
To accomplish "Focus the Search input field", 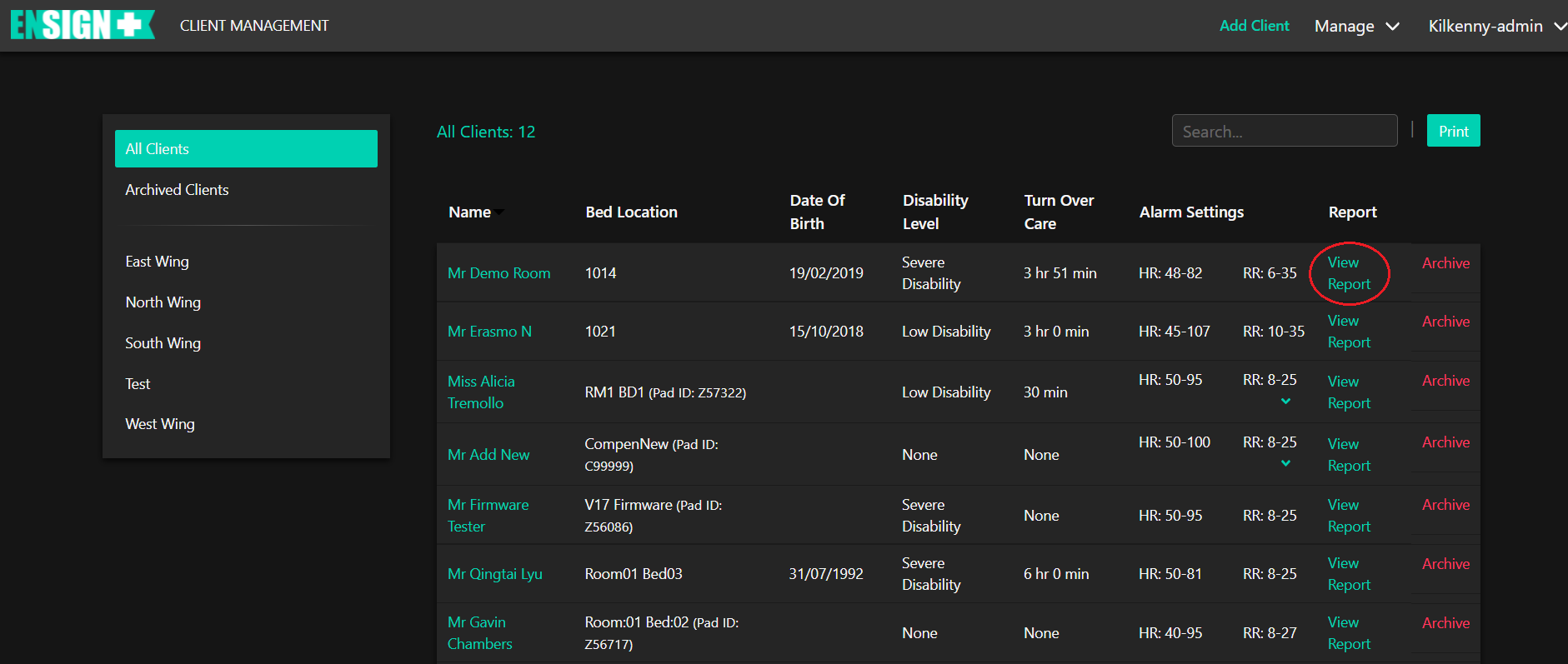I will point(1284,131).
